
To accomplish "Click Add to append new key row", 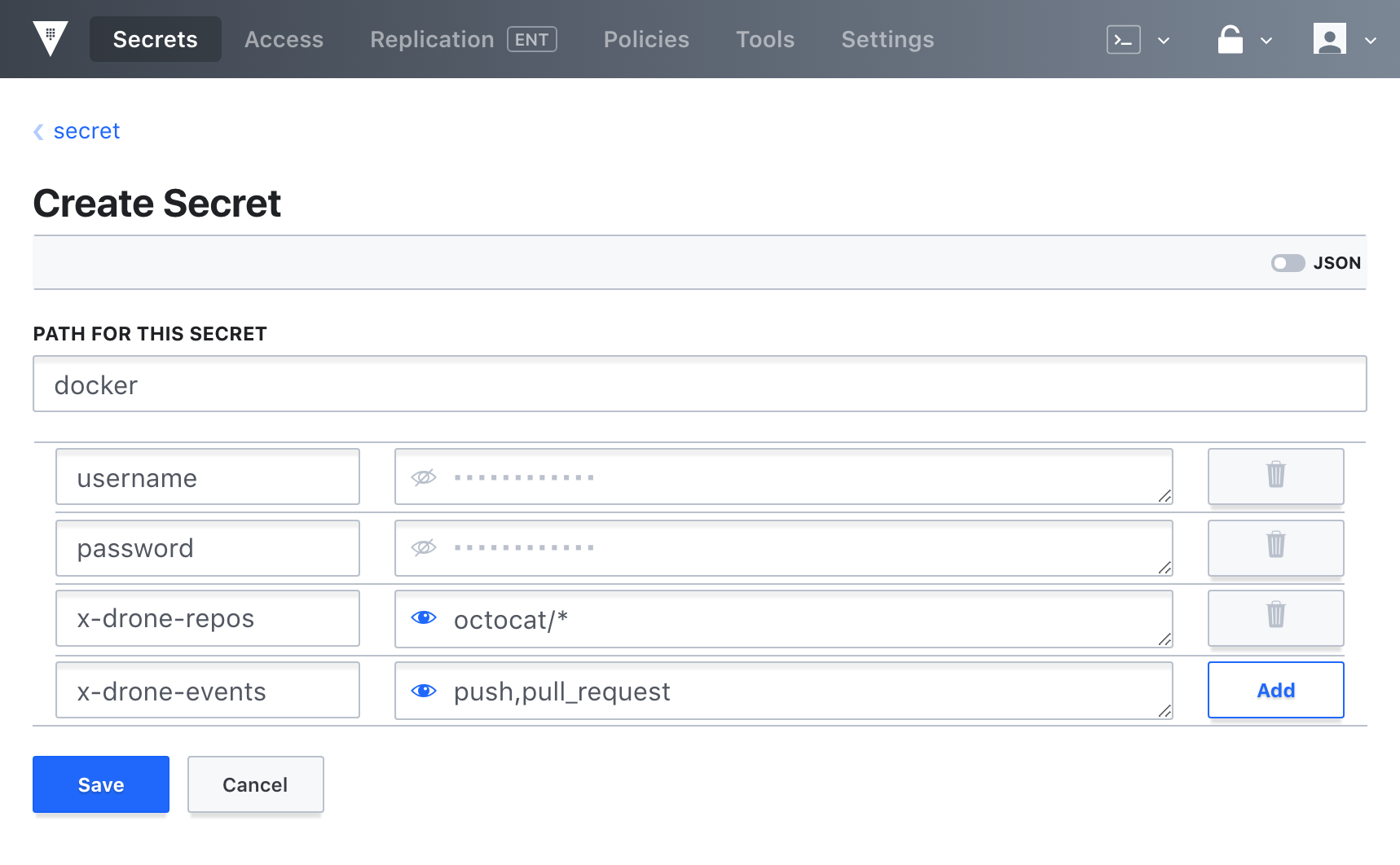I will click(x=1275, y=690).
